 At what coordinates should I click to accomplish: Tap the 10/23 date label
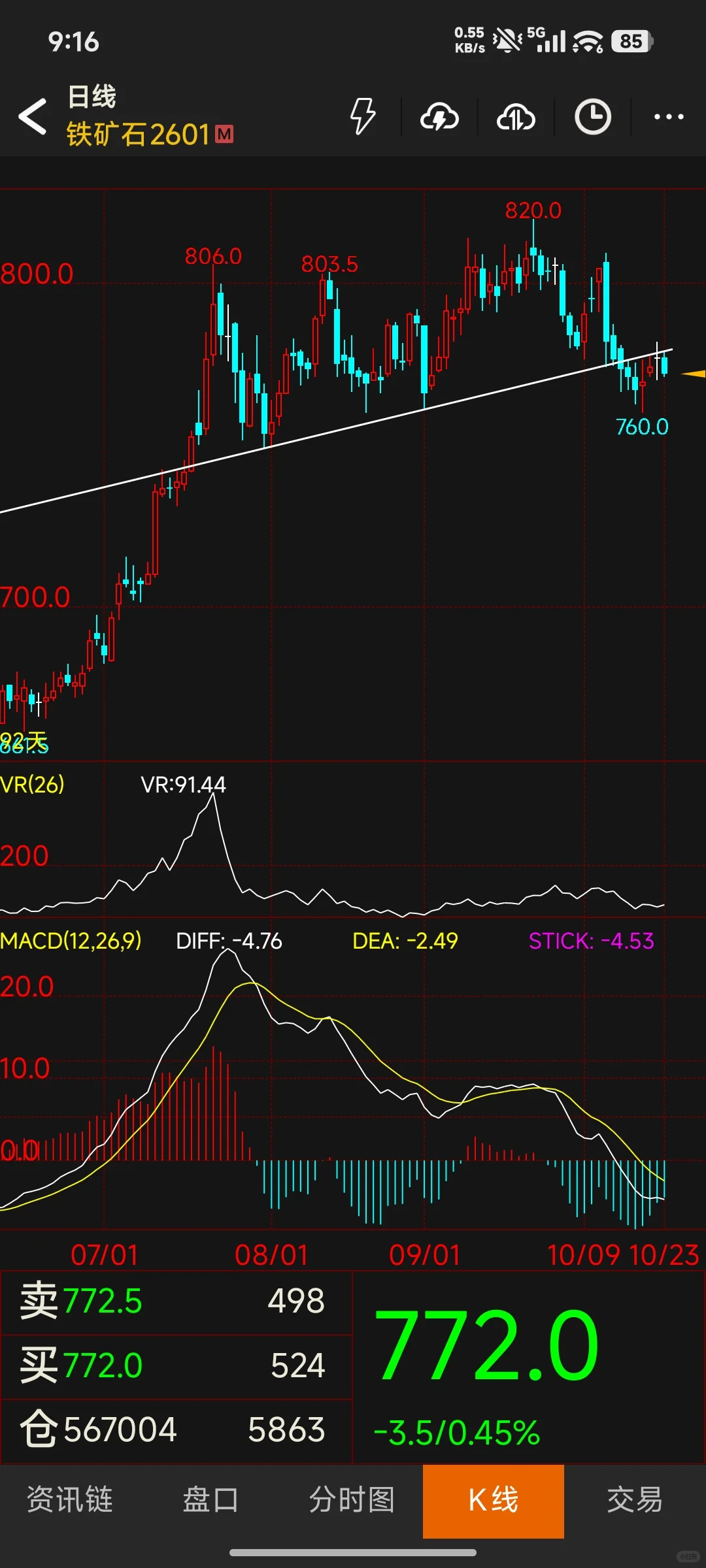point(664,1255)
